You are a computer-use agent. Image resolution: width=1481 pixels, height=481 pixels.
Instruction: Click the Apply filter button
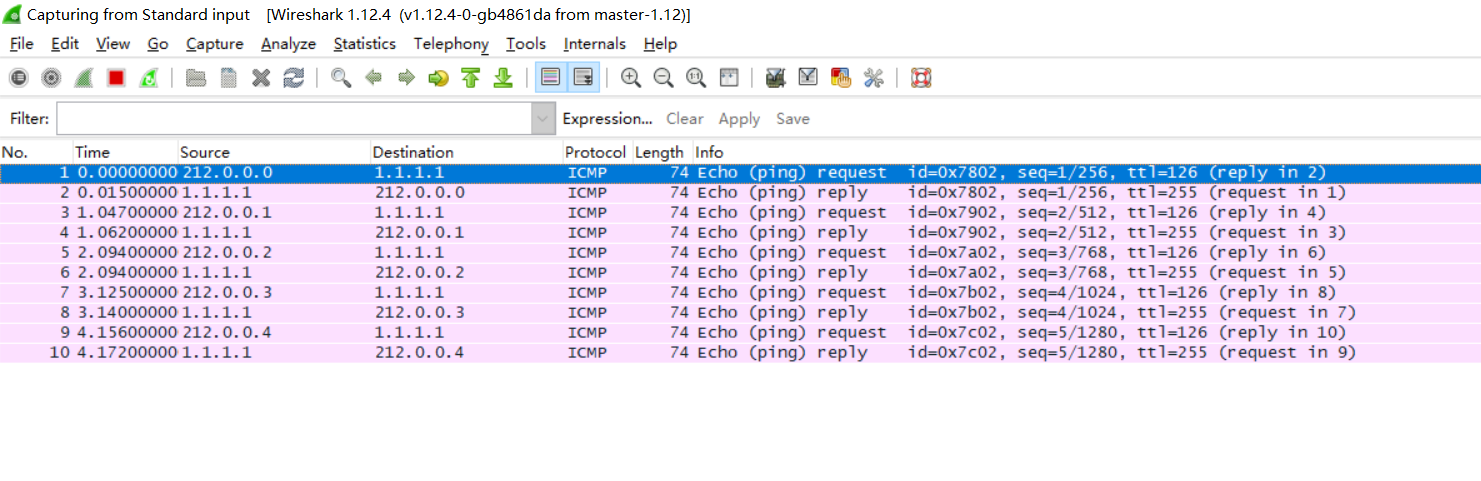click(739, 119)
